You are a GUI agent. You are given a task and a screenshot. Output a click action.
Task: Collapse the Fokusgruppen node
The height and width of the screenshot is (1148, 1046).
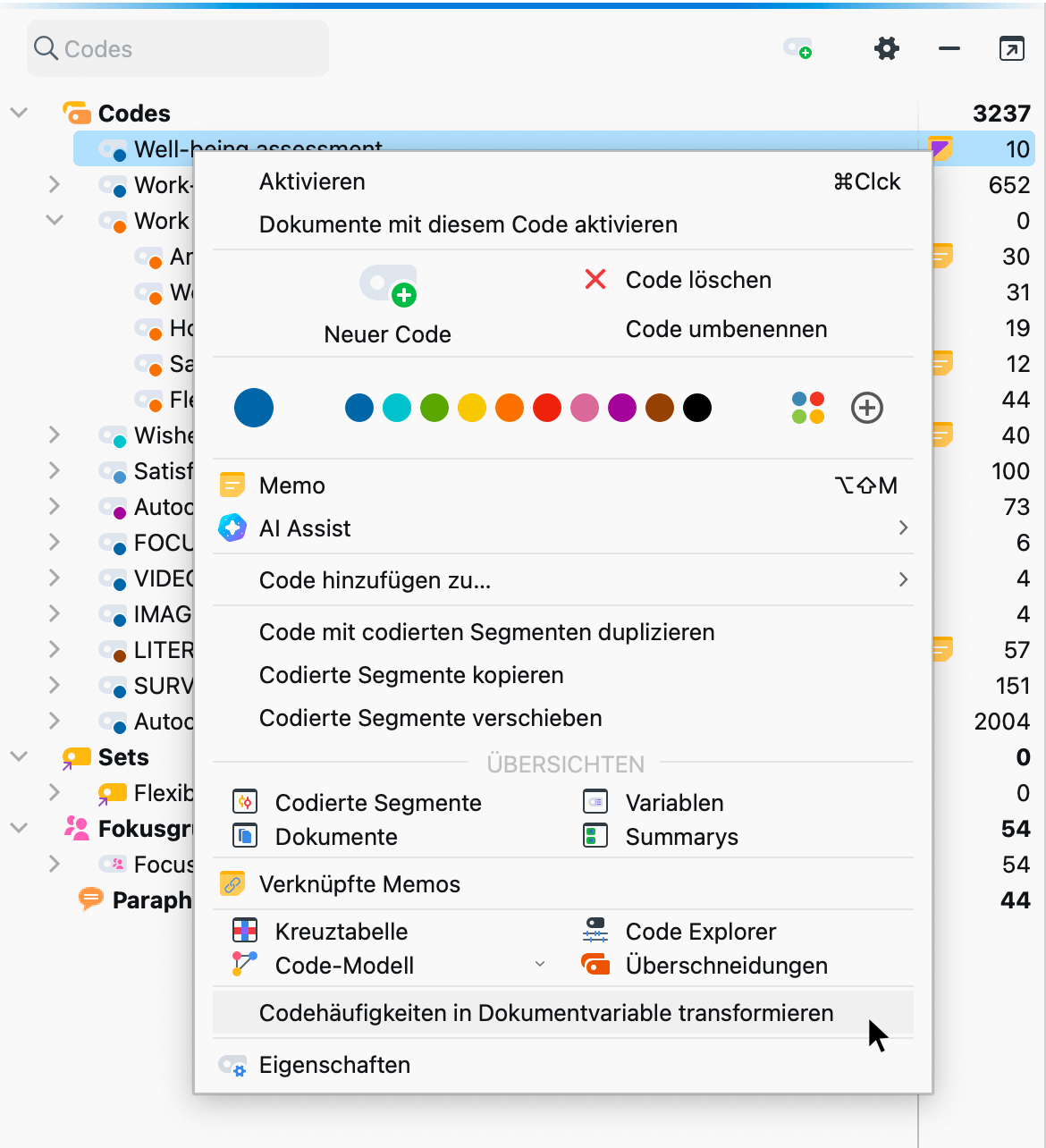pos(19,828)
